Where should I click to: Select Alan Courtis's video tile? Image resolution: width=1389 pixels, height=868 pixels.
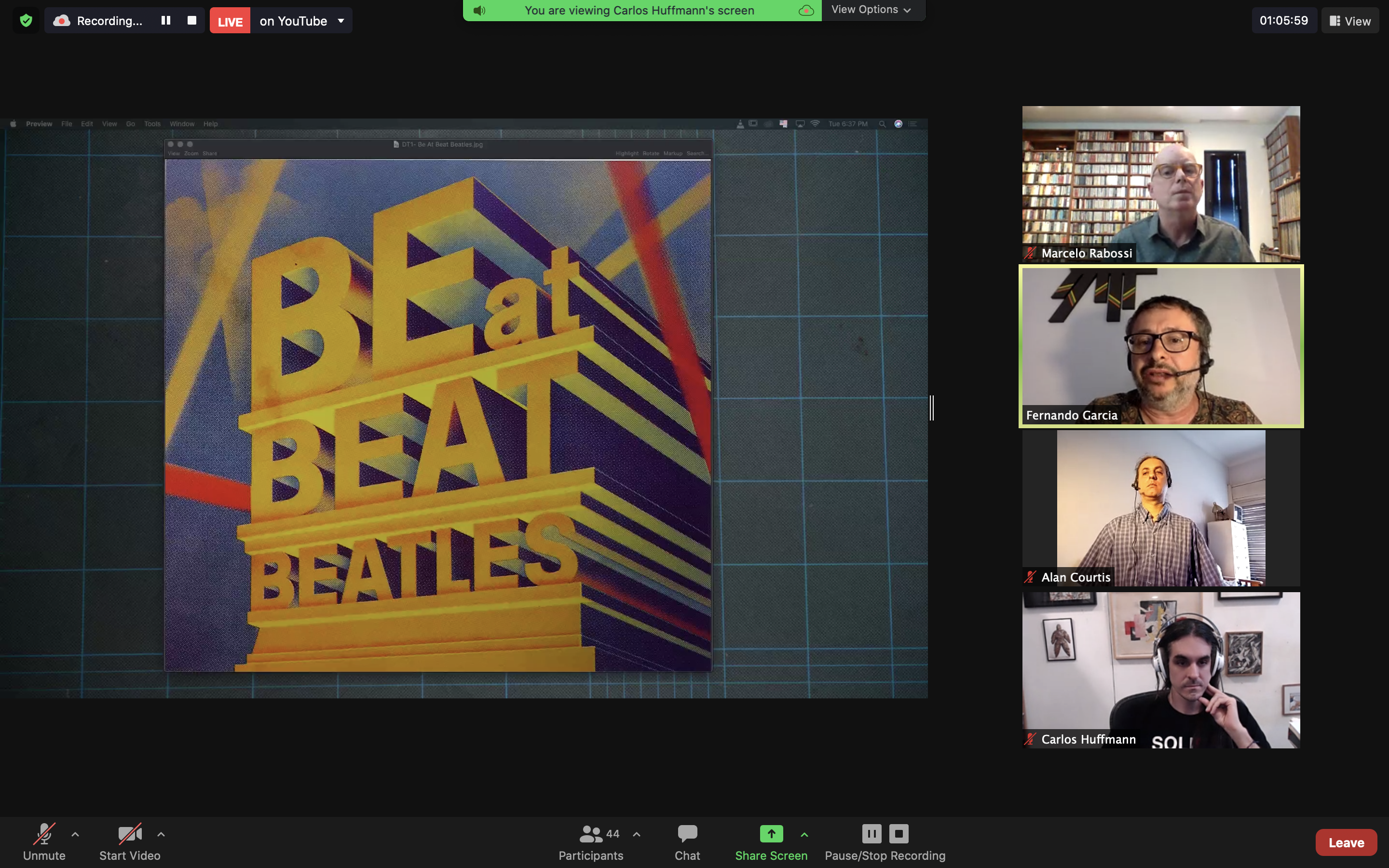1160,508
